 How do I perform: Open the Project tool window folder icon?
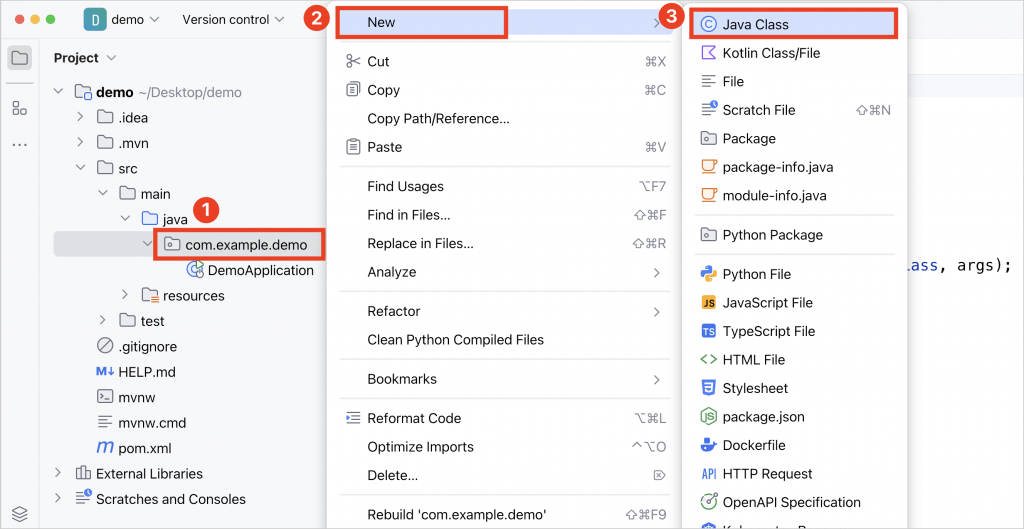pyautogui.click(x=20, y=58)
